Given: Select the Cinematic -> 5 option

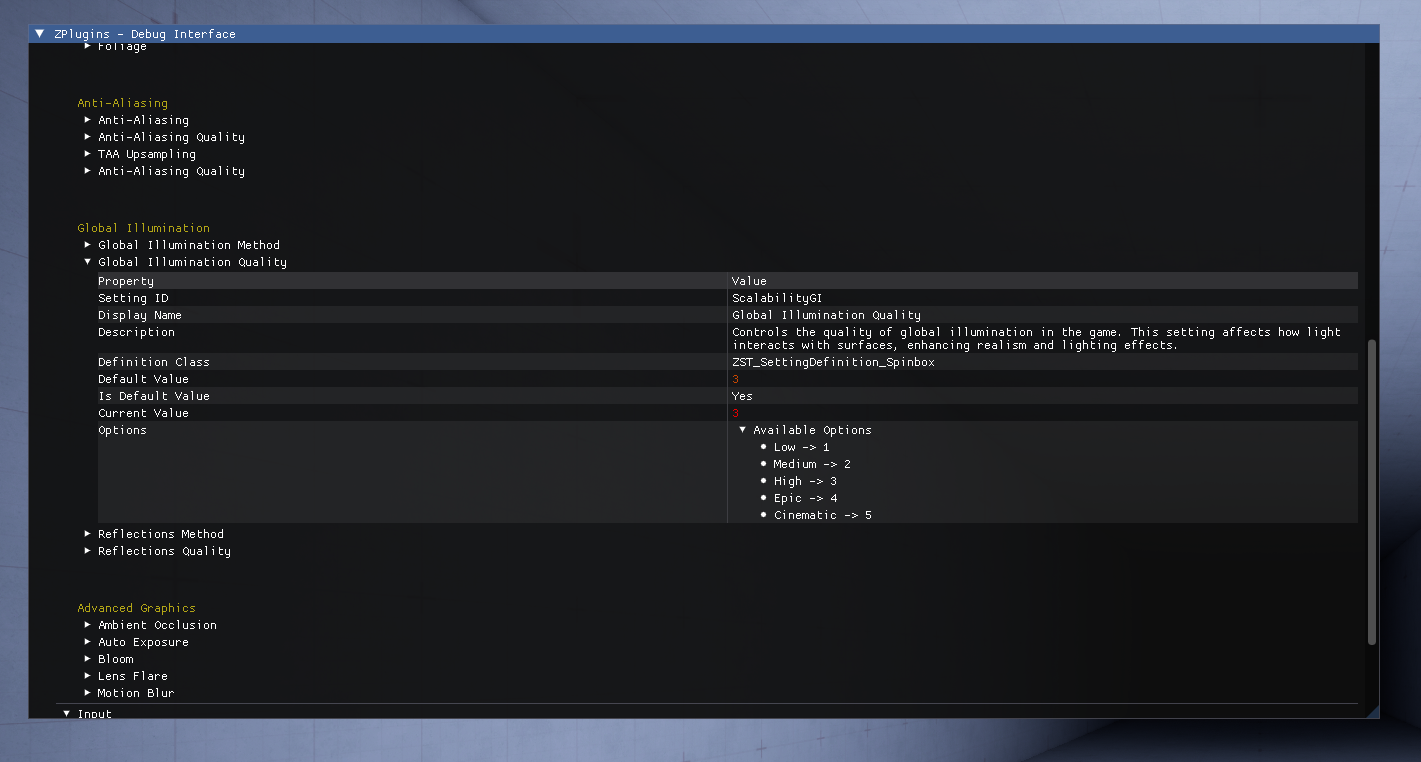Looking at the screenshot, I should coord(822,515).
